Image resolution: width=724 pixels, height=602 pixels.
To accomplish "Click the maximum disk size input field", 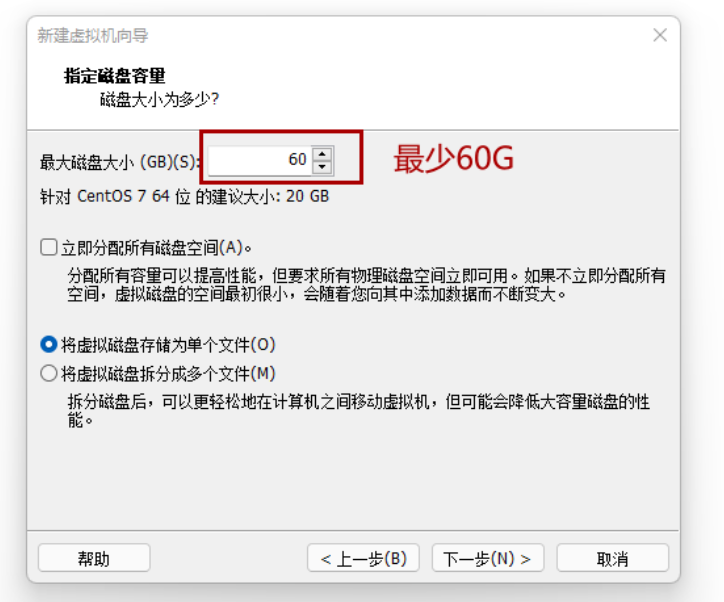I will 260,160.
